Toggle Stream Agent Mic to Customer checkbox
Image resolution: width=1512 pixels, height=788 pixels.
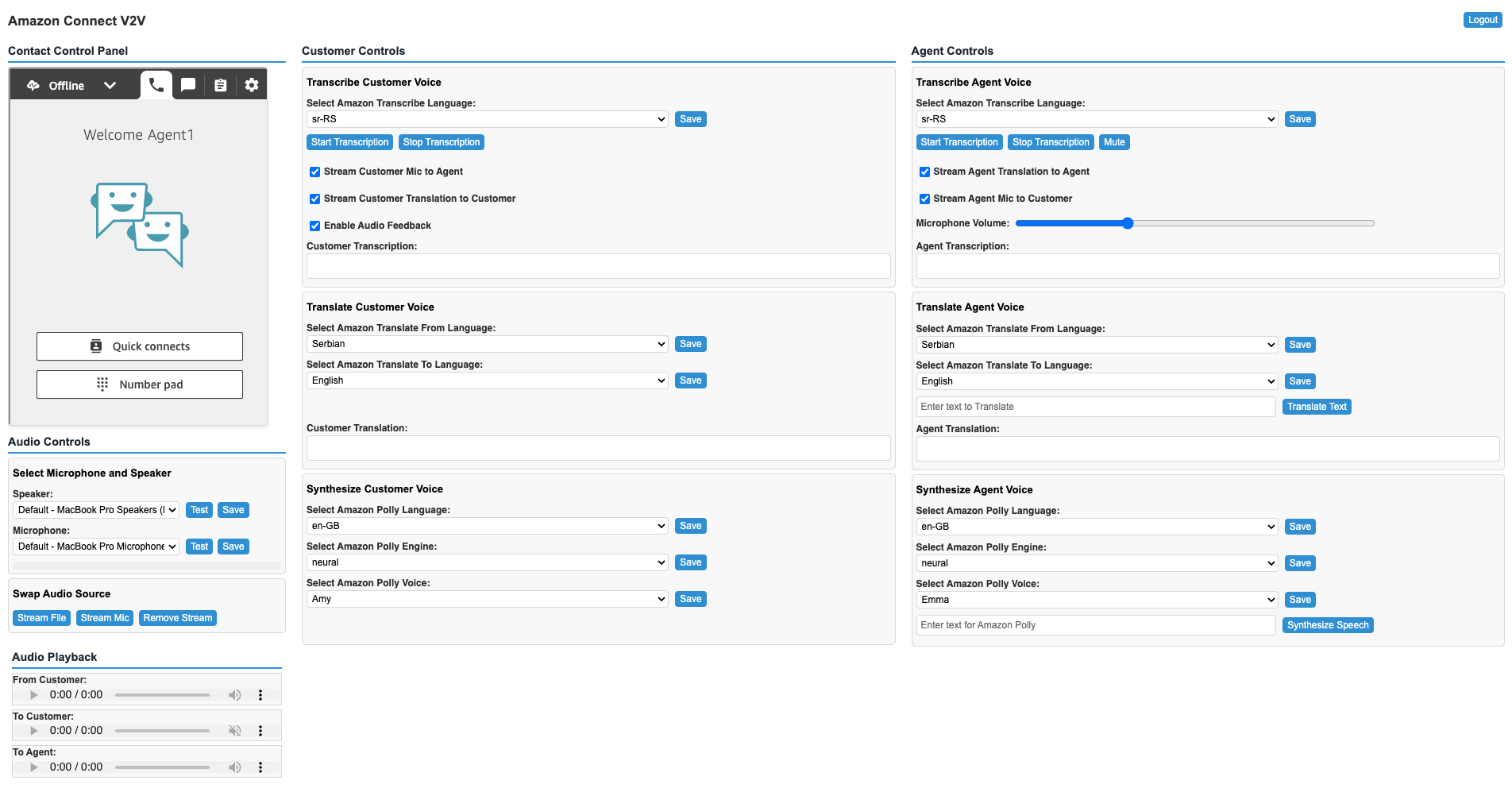point(924,199)
